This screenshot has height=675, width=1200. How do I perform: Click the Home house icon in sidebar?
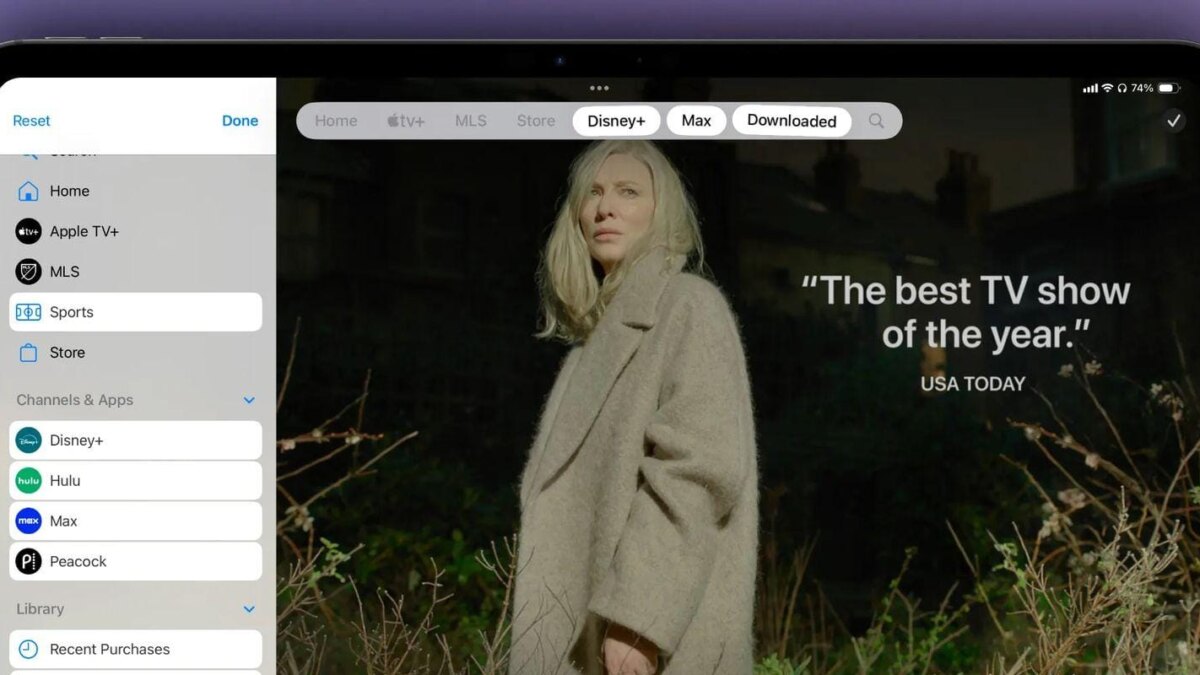[28, 191]
